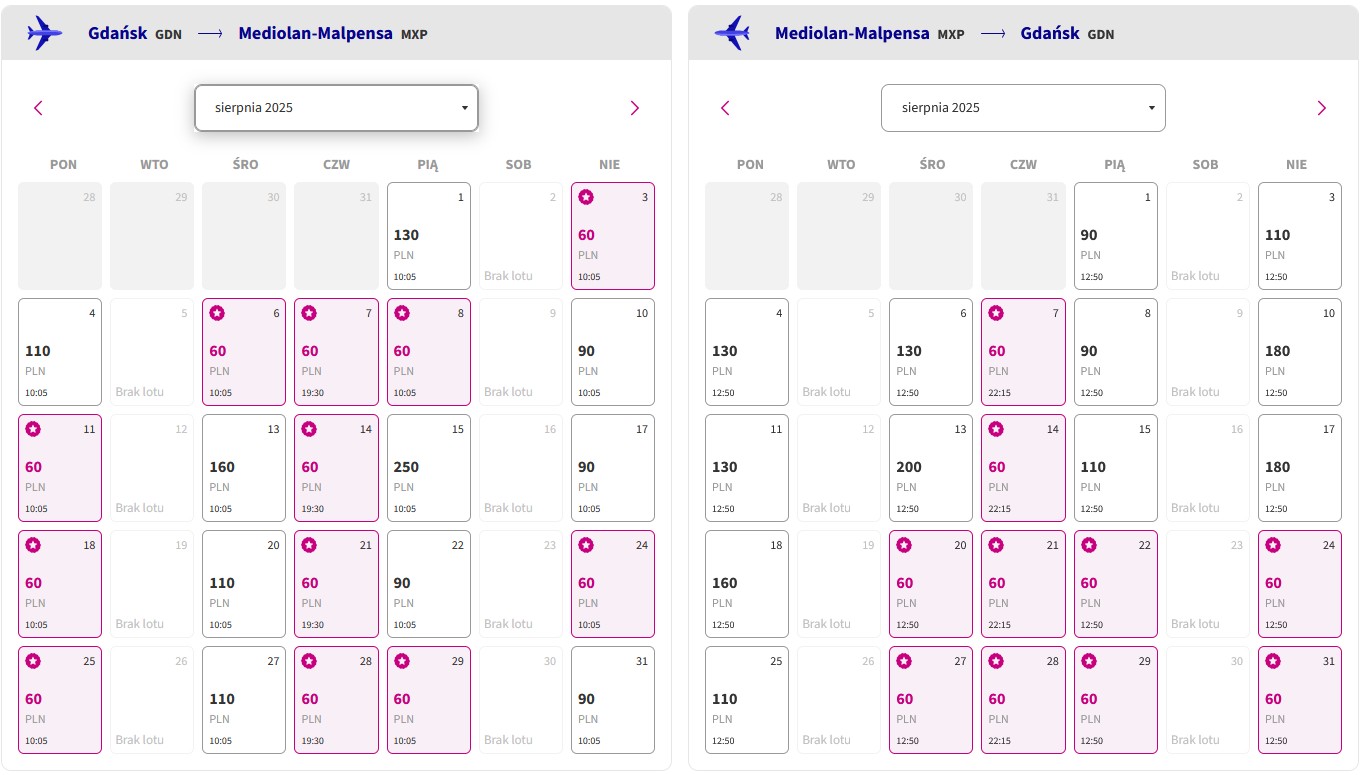Click star icon on August 3 outbound flight
This screenshot has width=1362, height=775.
click(586, 197)
